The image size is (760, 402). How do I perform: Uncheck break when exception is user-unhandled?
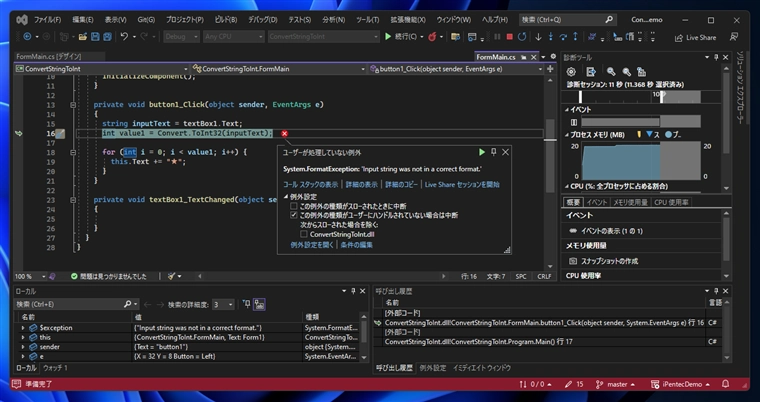point(294,215)
